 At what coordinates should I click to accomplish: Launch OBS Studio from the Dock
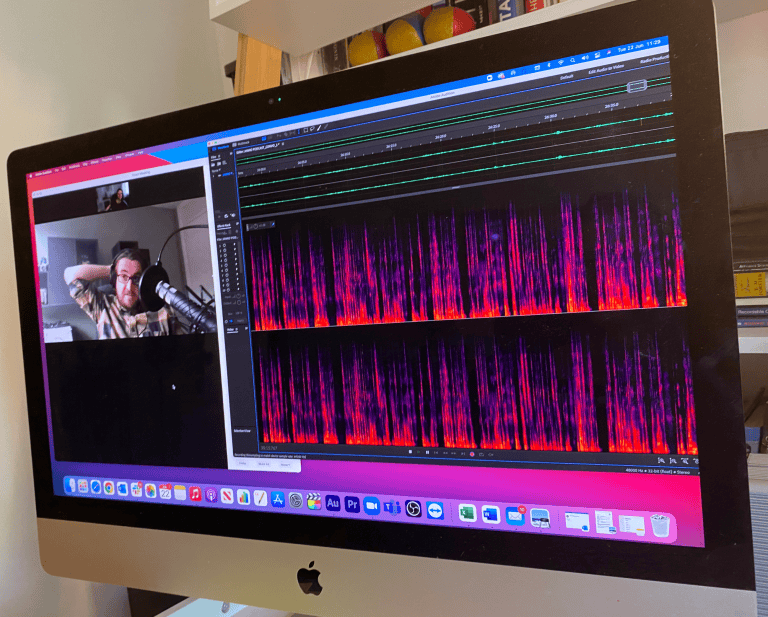[x=413, y=509]
